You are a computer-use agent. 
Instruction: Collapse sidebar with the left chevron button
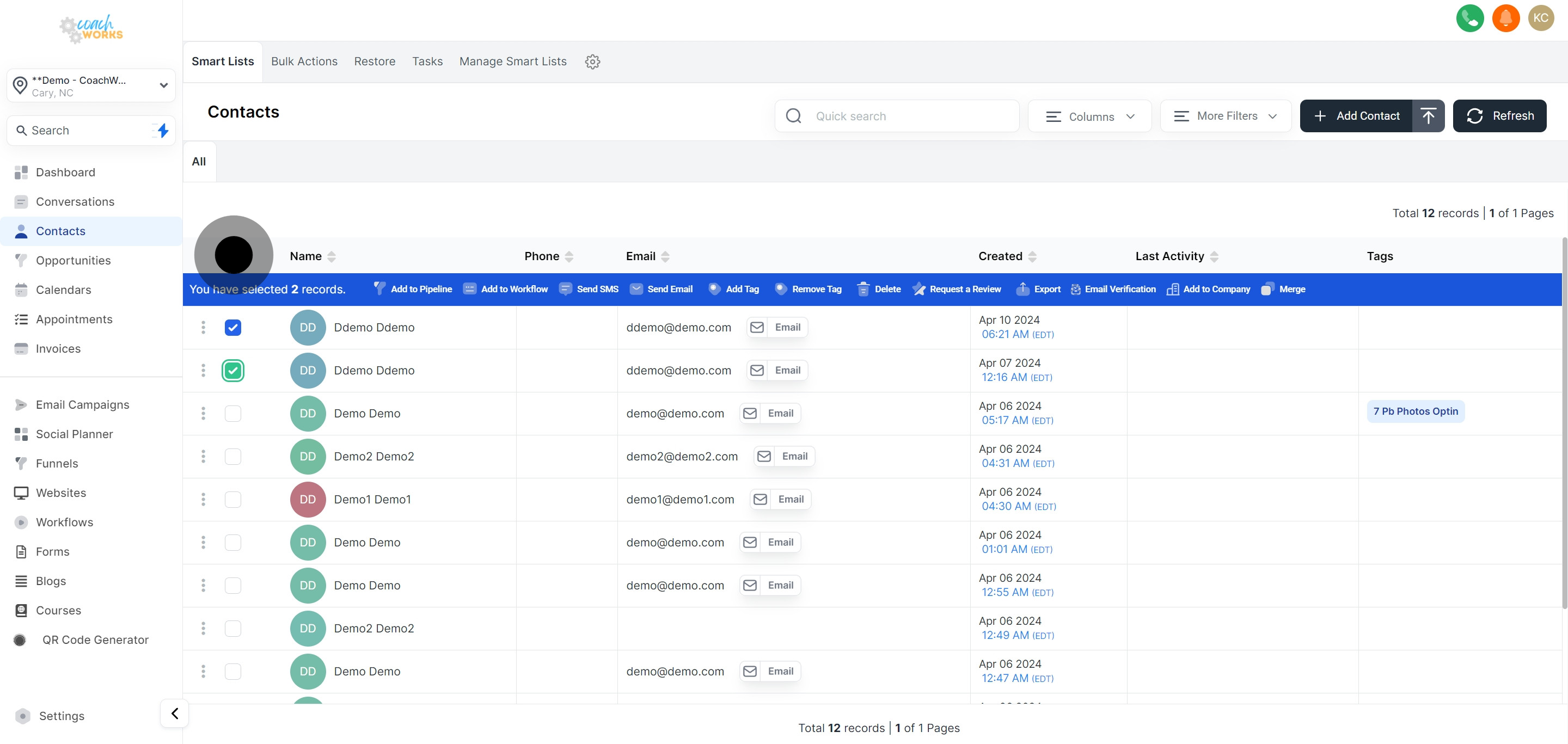click(x=175, y=713)
